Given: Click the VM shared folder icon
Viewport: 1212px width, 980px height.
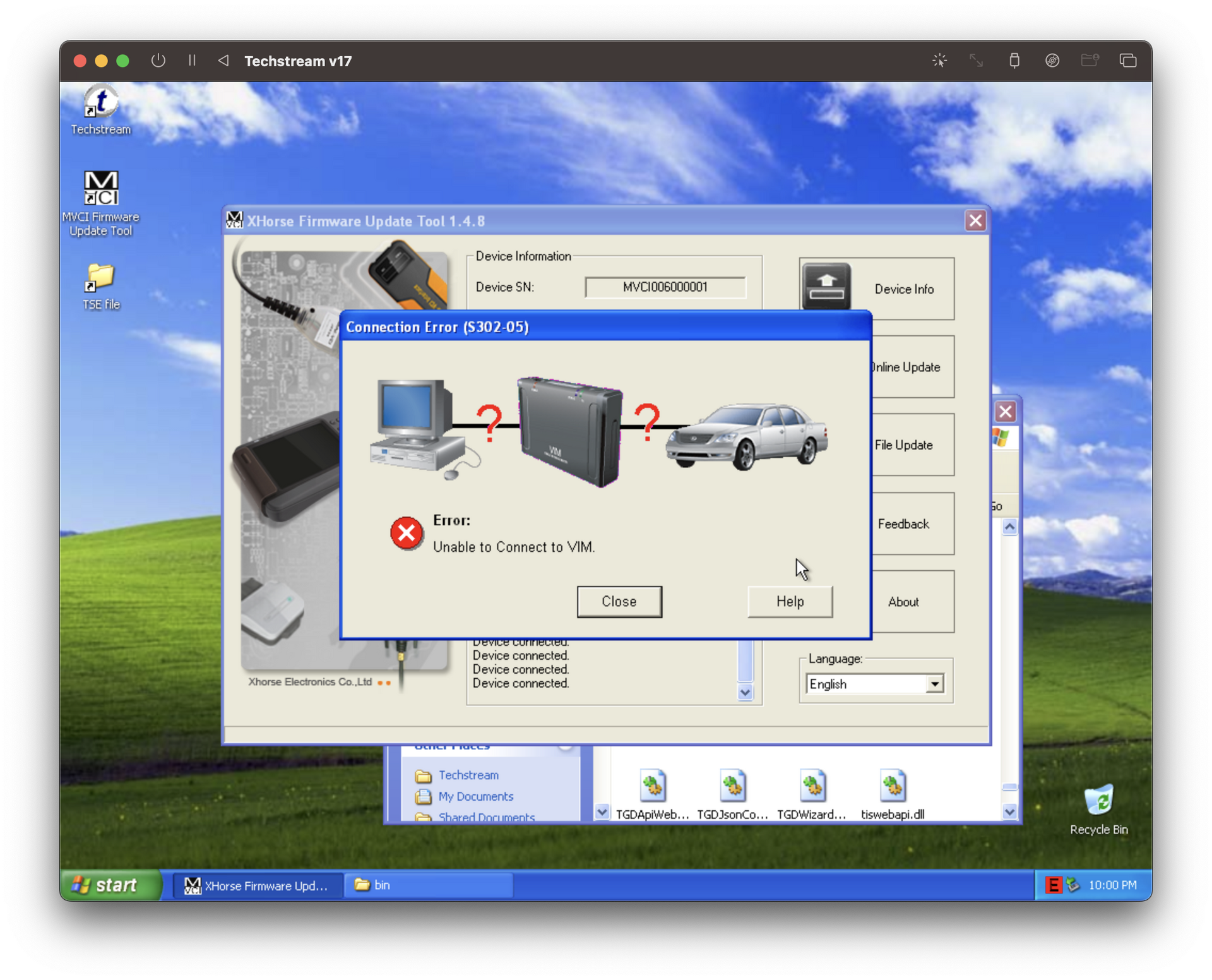Looking at the screenshot, I should [1090, 61].
